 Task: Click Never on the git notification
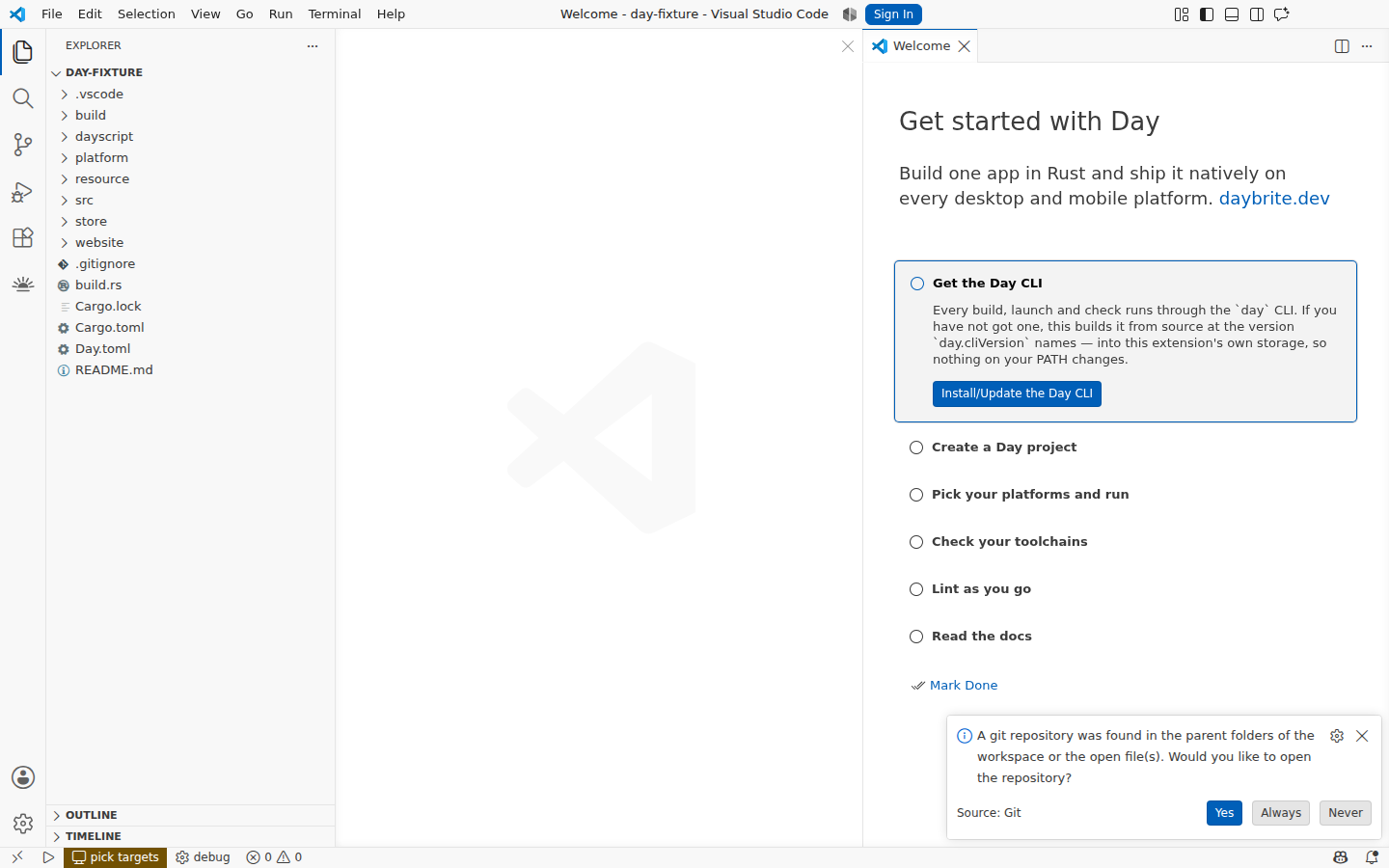coord(1346,813)
